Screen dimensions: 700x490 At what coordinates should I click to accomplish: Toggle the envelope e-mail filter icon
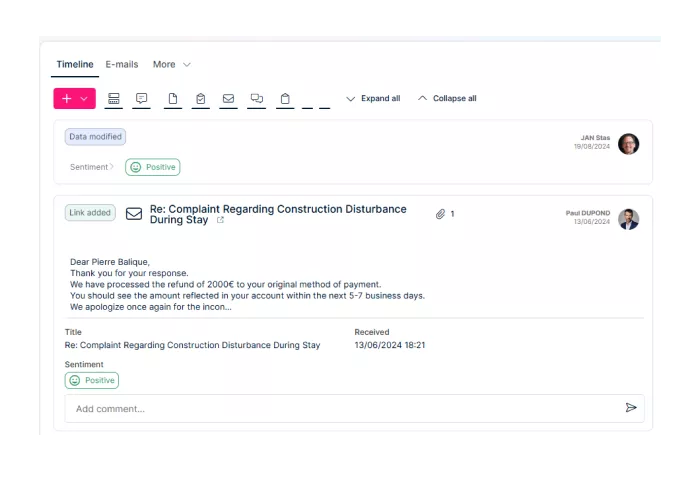pyautogui.click(x=229, y=98)
